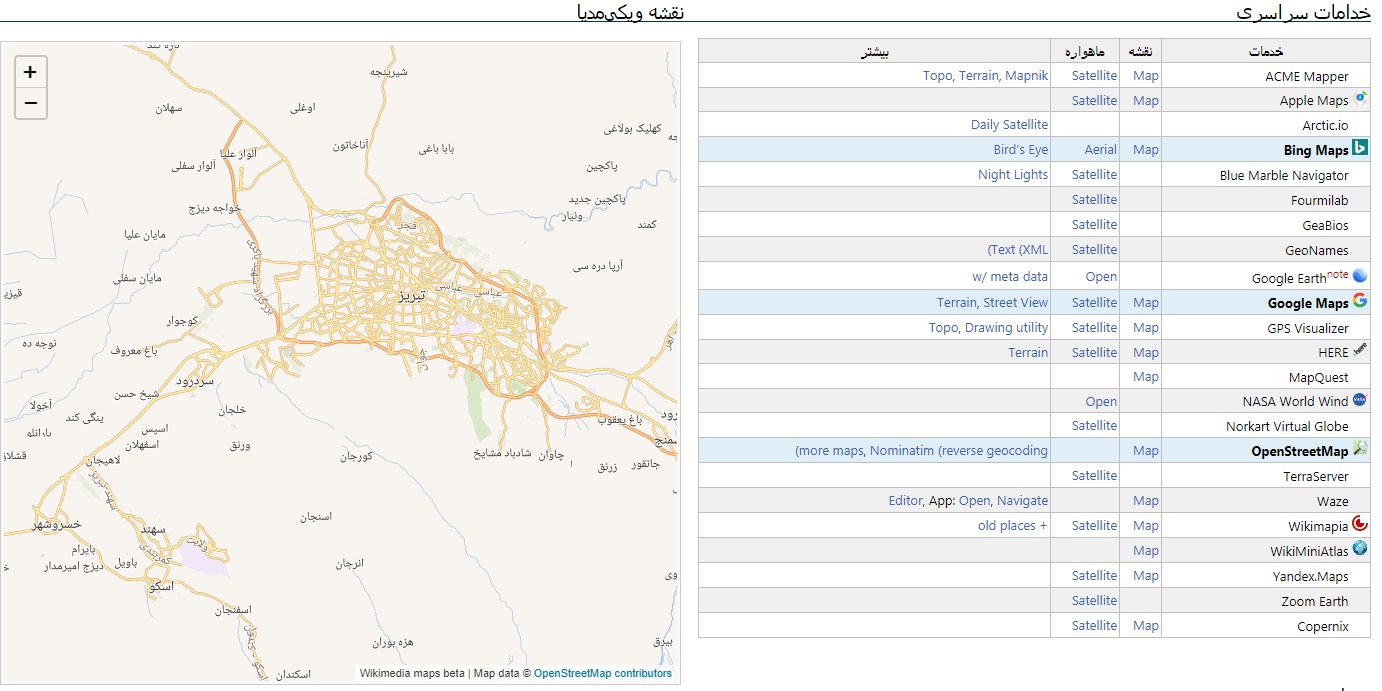Open GeoNames Text (XML) link
Viewport: 1382px width, 691px height.
[1018, 250]
